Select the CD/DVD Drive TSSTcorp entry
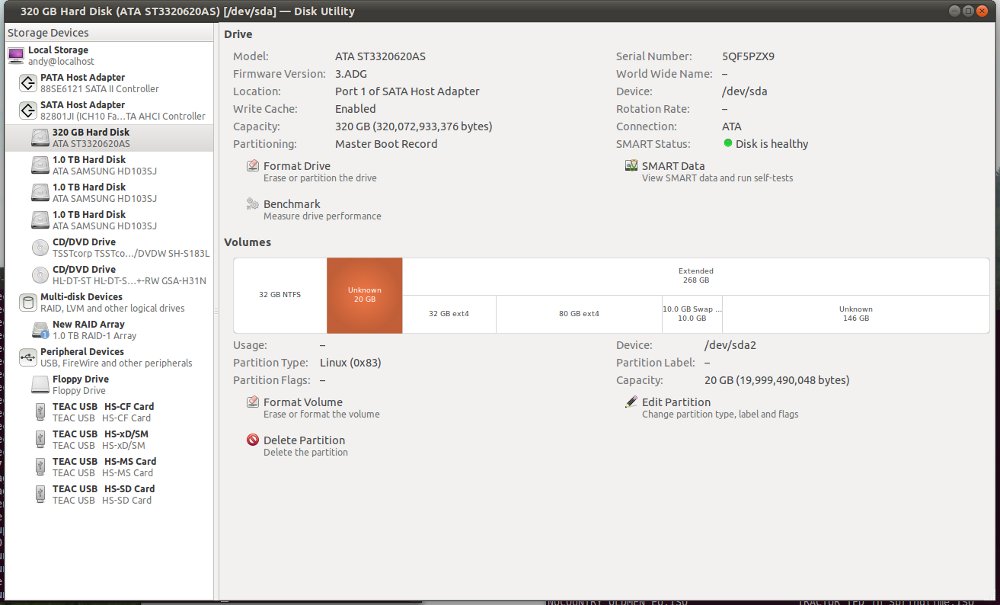The image size is (1000, 605). [x=109, y=247]
